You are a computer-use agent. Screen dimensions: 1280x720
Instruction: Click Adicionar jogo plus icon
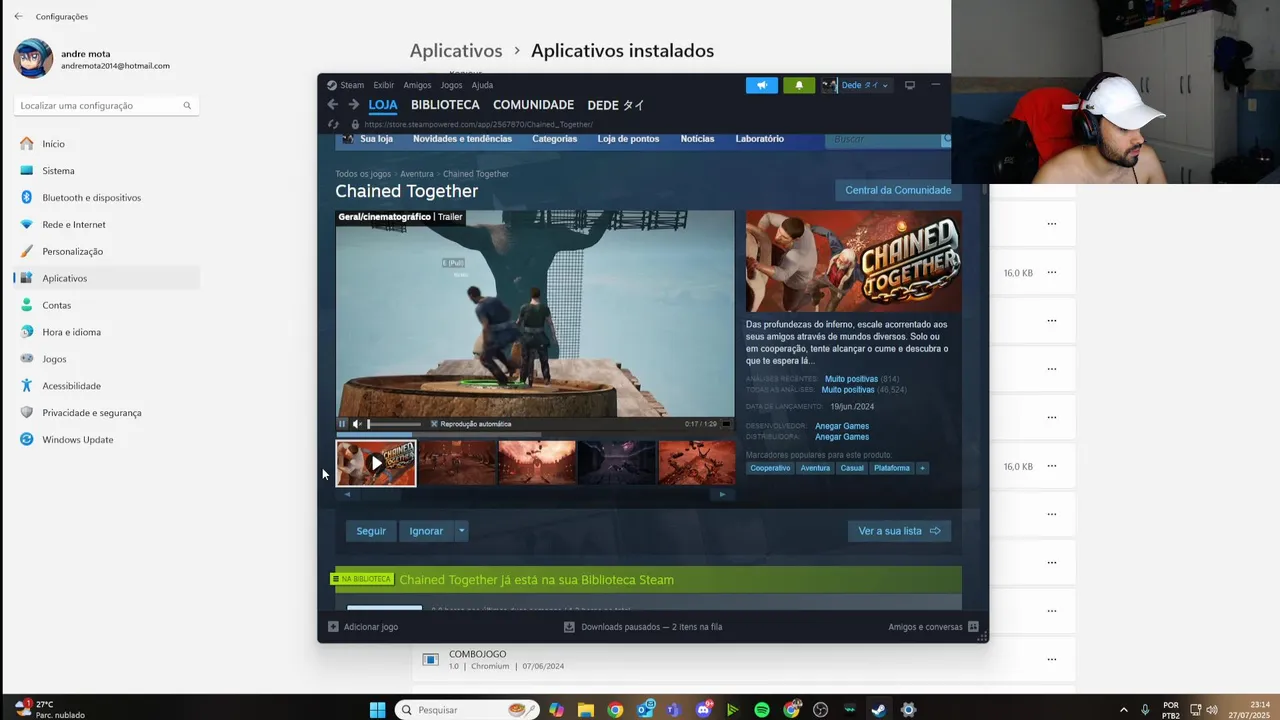tap(334, 627)
